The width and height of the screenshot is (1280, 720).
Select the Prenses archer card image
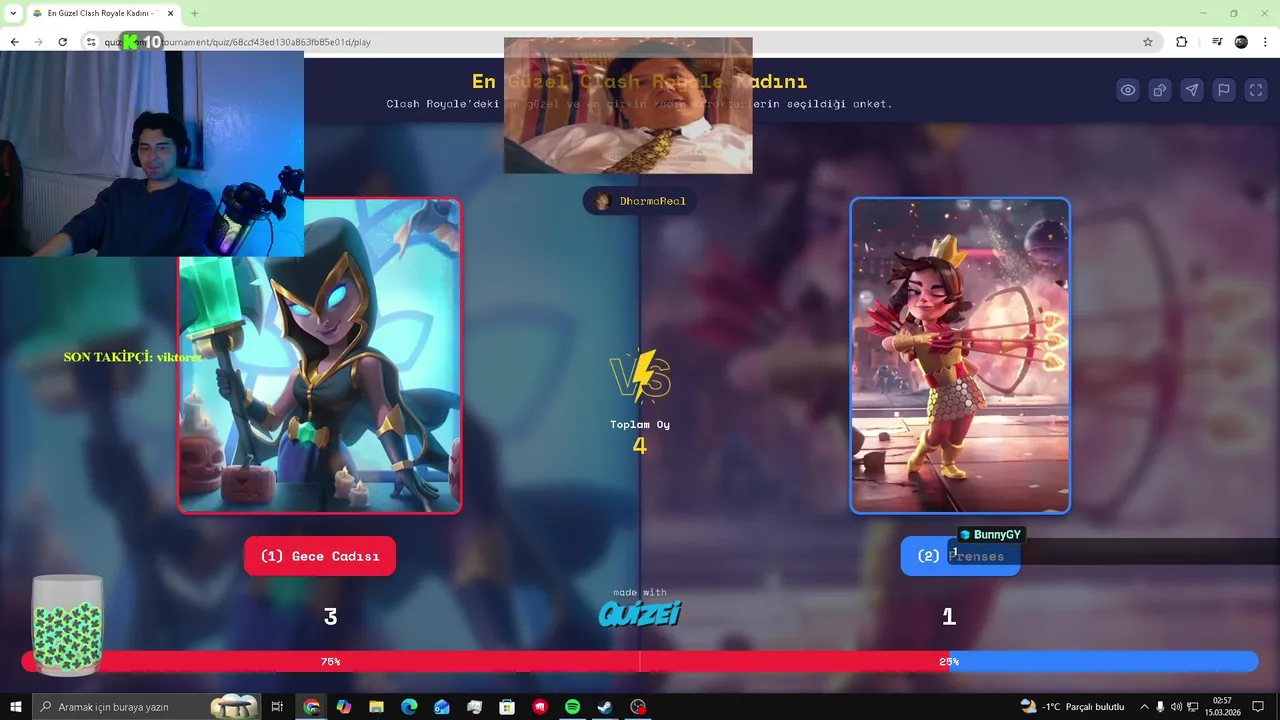click(x=960, y=355)
